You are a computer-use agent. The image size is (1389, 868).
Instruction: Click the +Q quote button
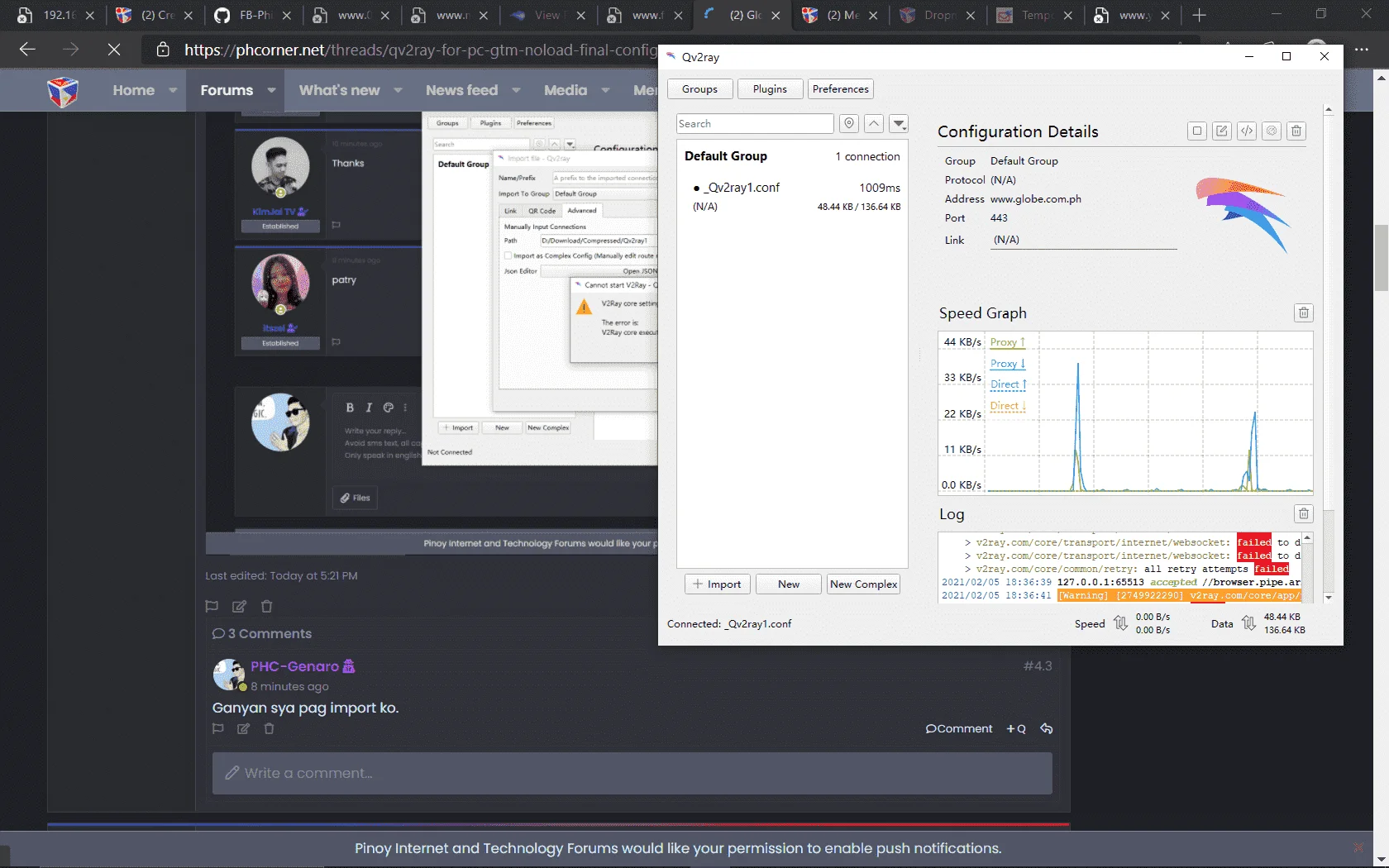coord(1016,728)
